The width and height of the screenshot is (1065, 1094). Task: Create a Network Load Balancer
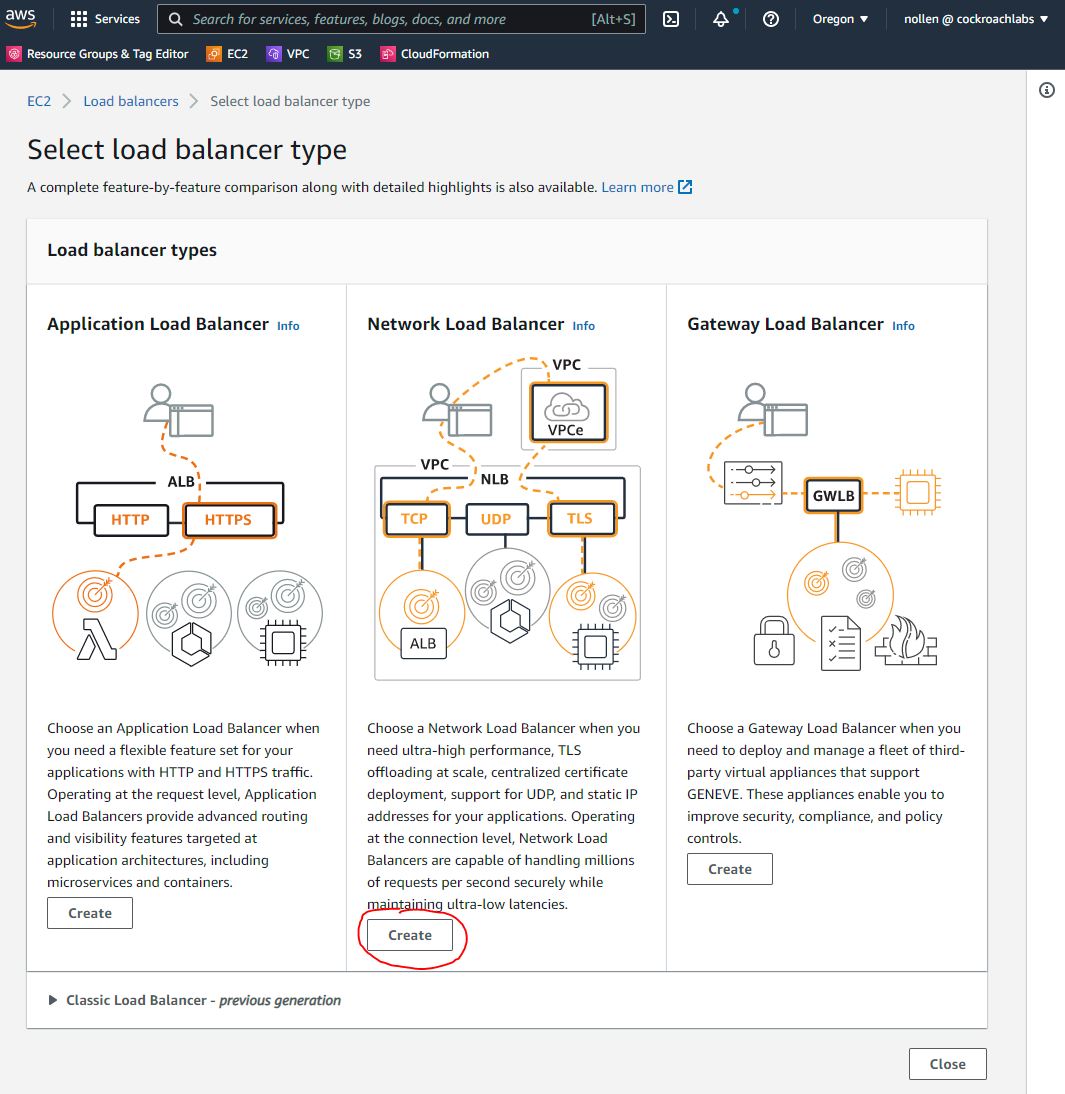pos(410,935)
